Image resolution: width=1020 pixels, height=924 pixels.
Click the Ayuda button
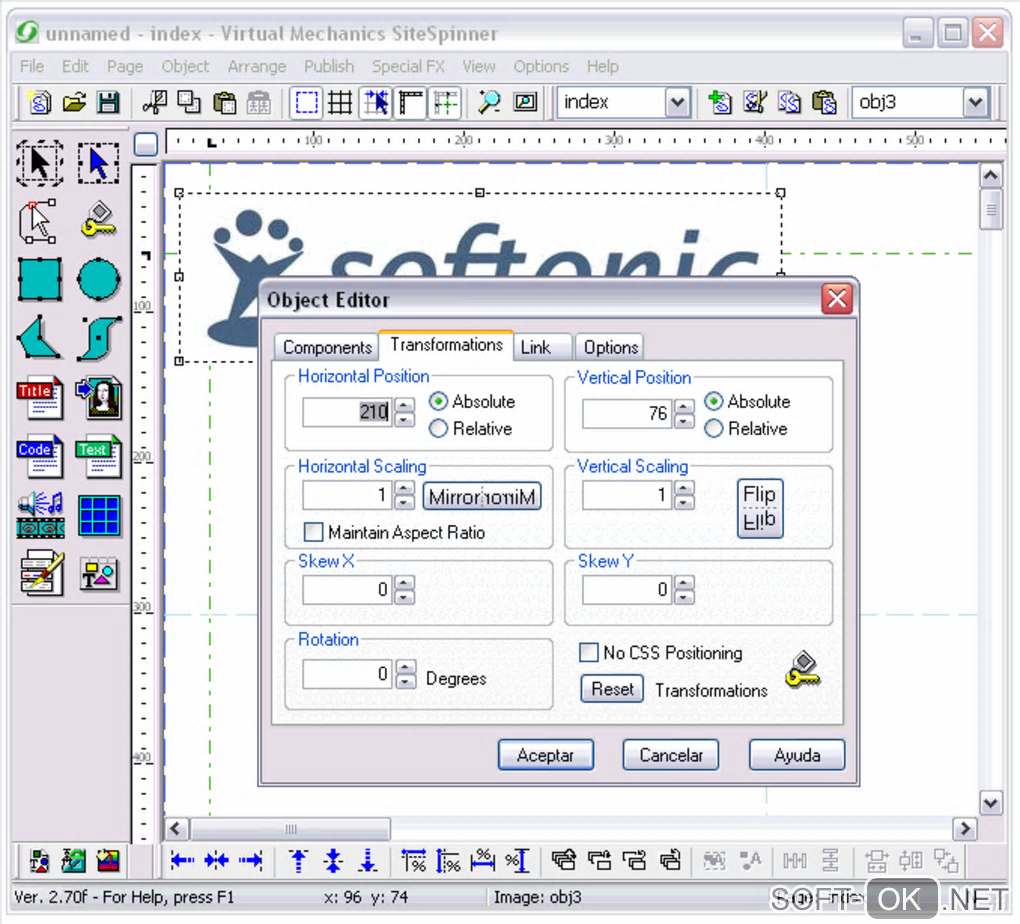pos(797,755)
